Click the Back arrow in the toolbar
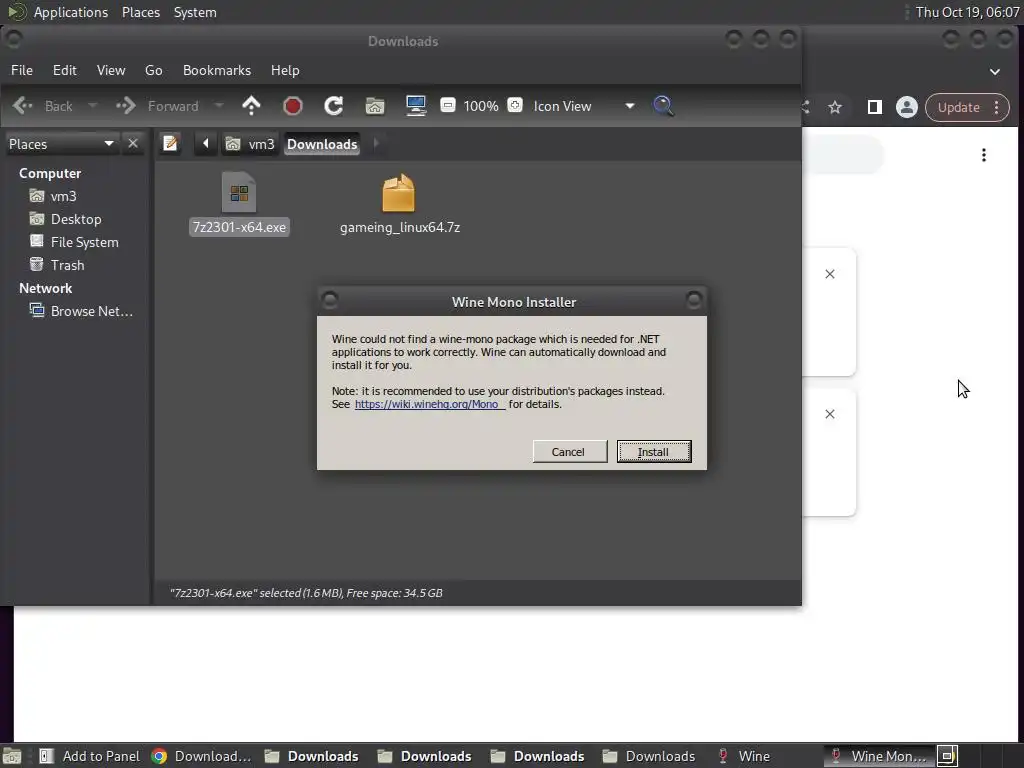The width and height of the screenshot is (1024, 768). click(x=23, y=106)
